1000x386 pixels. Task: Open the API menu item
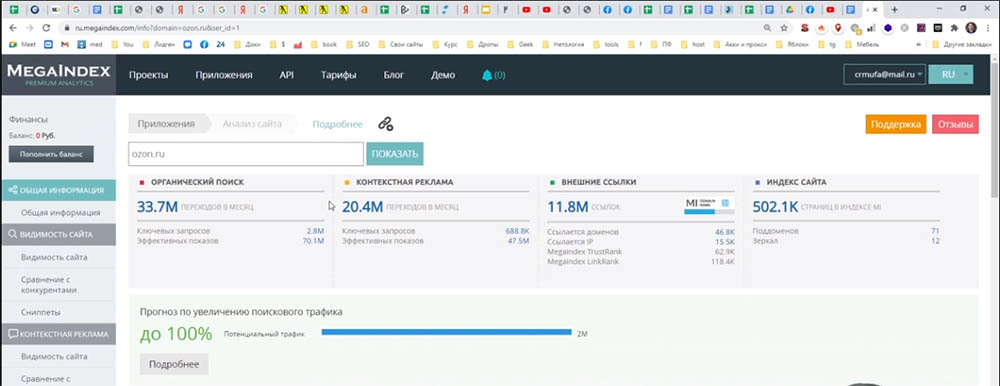pyautogui.click(x=286, y=75)
